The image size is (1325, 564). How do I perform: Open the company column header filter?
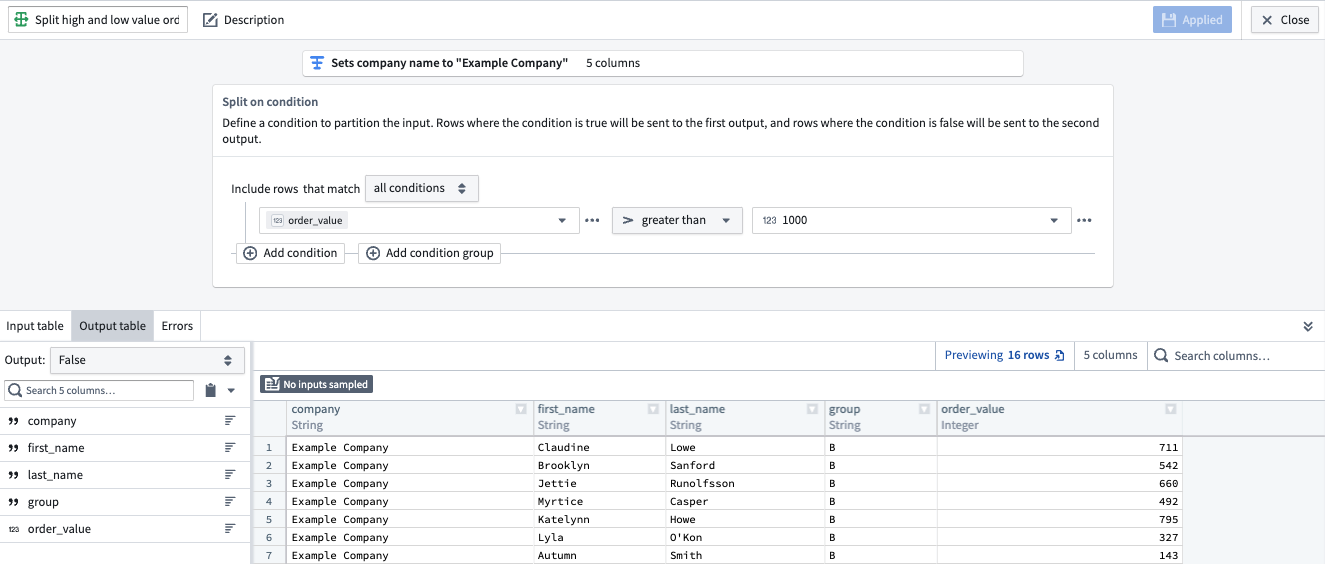(521, 409)
